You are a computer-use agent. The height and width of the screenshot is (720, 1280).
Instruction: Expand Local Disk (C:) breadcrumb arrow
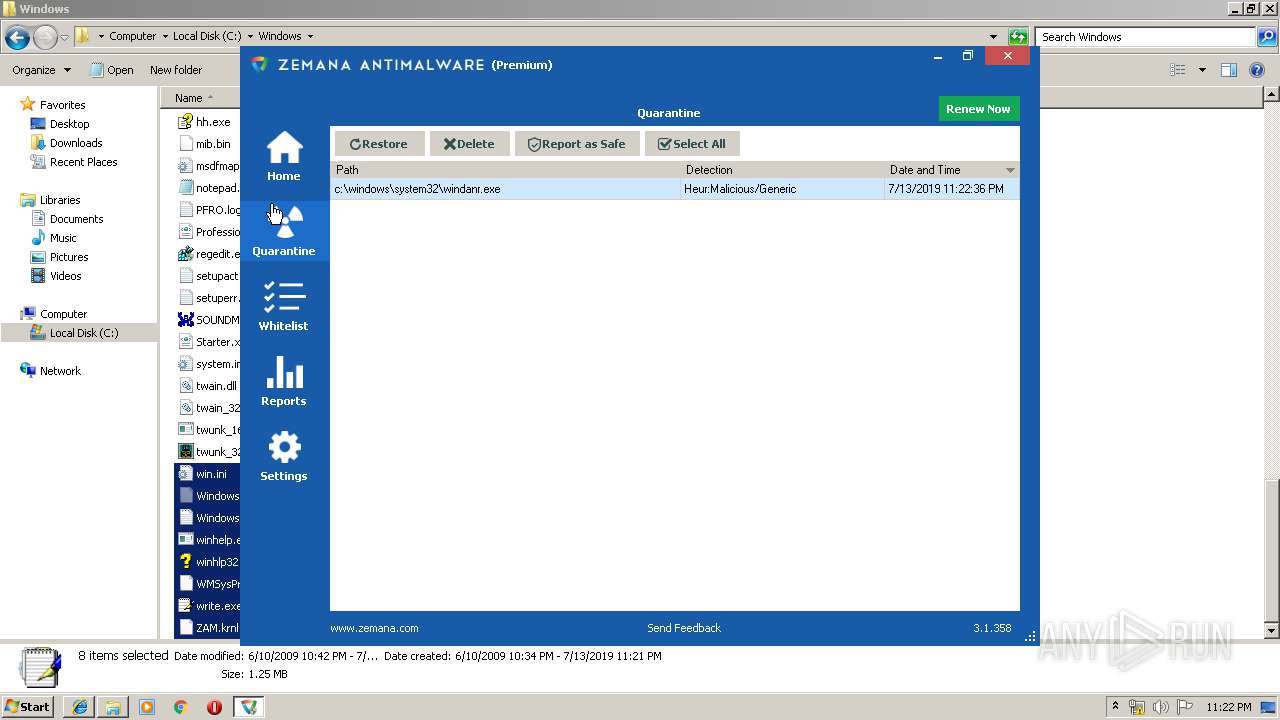(250, 36)
